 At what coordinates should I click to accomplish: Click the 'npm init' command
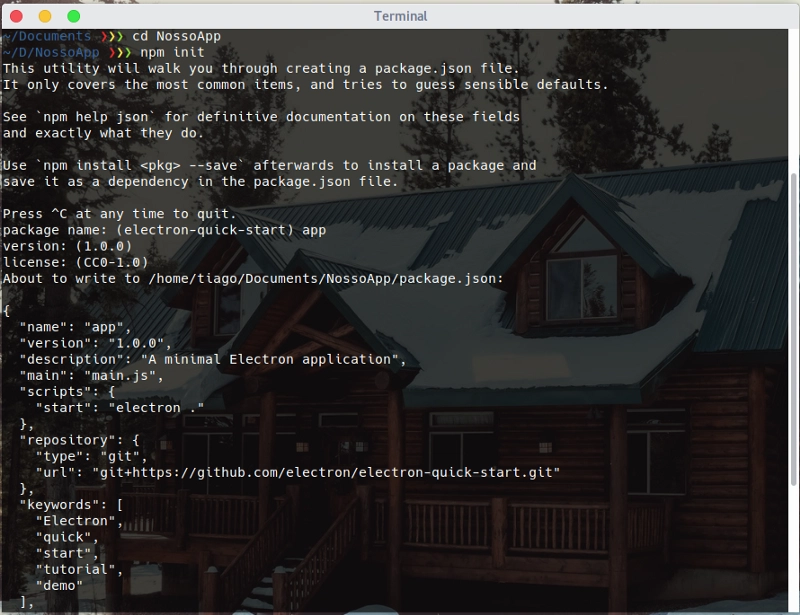pyautogui.click(x=172, y=52)
